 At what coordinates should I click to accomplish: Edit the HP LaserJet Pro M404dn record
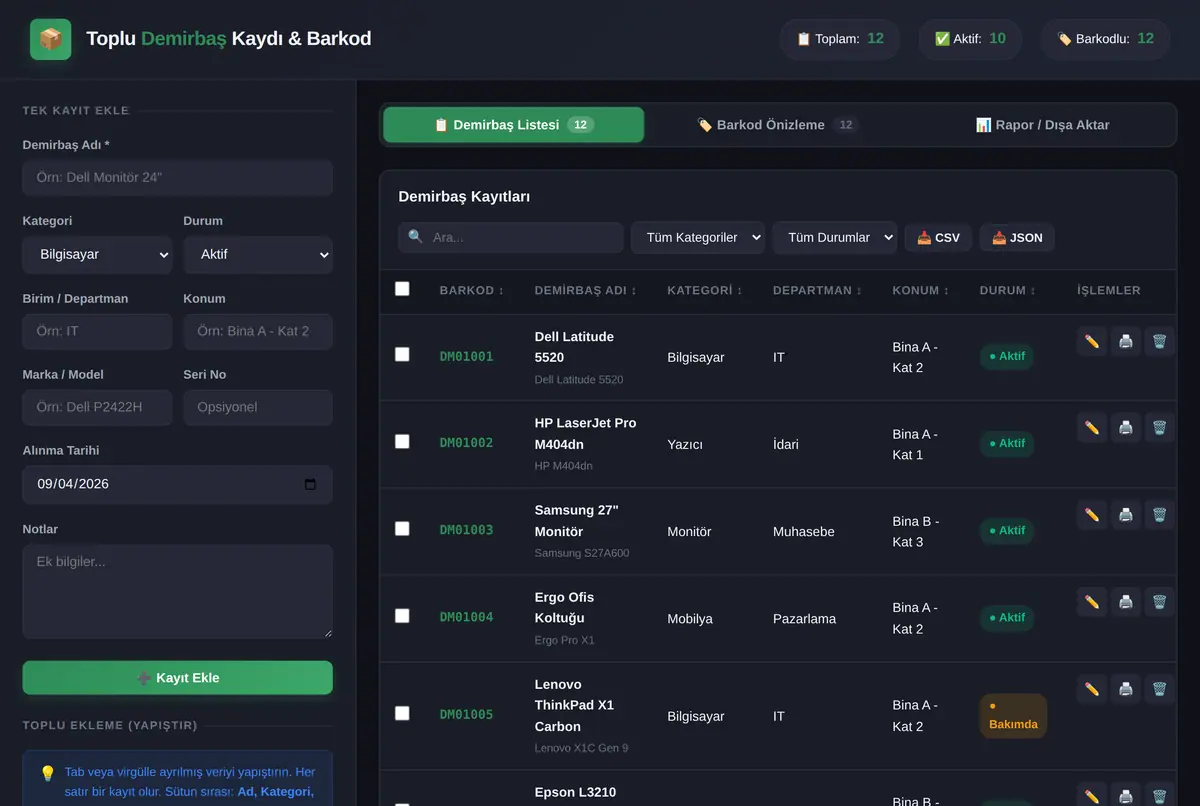point(1092,428)
